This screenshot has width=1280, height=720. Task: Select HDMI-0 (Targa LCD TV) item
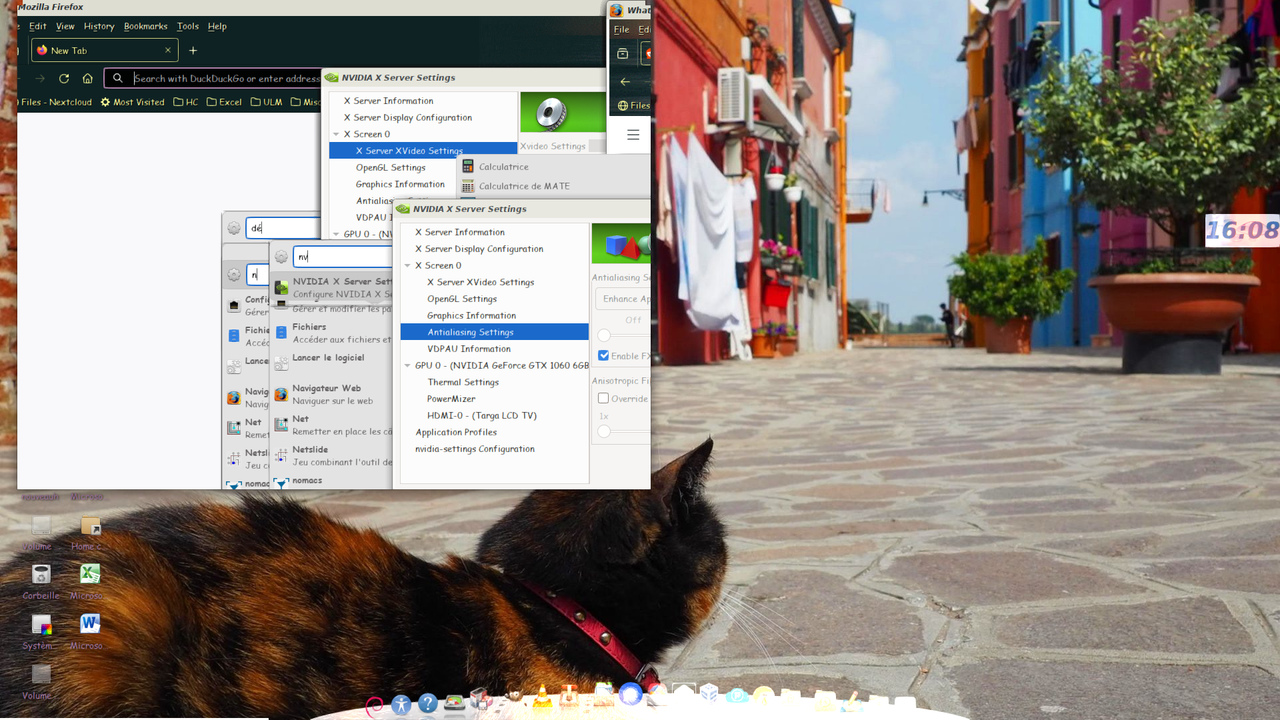tap(482, 416)
